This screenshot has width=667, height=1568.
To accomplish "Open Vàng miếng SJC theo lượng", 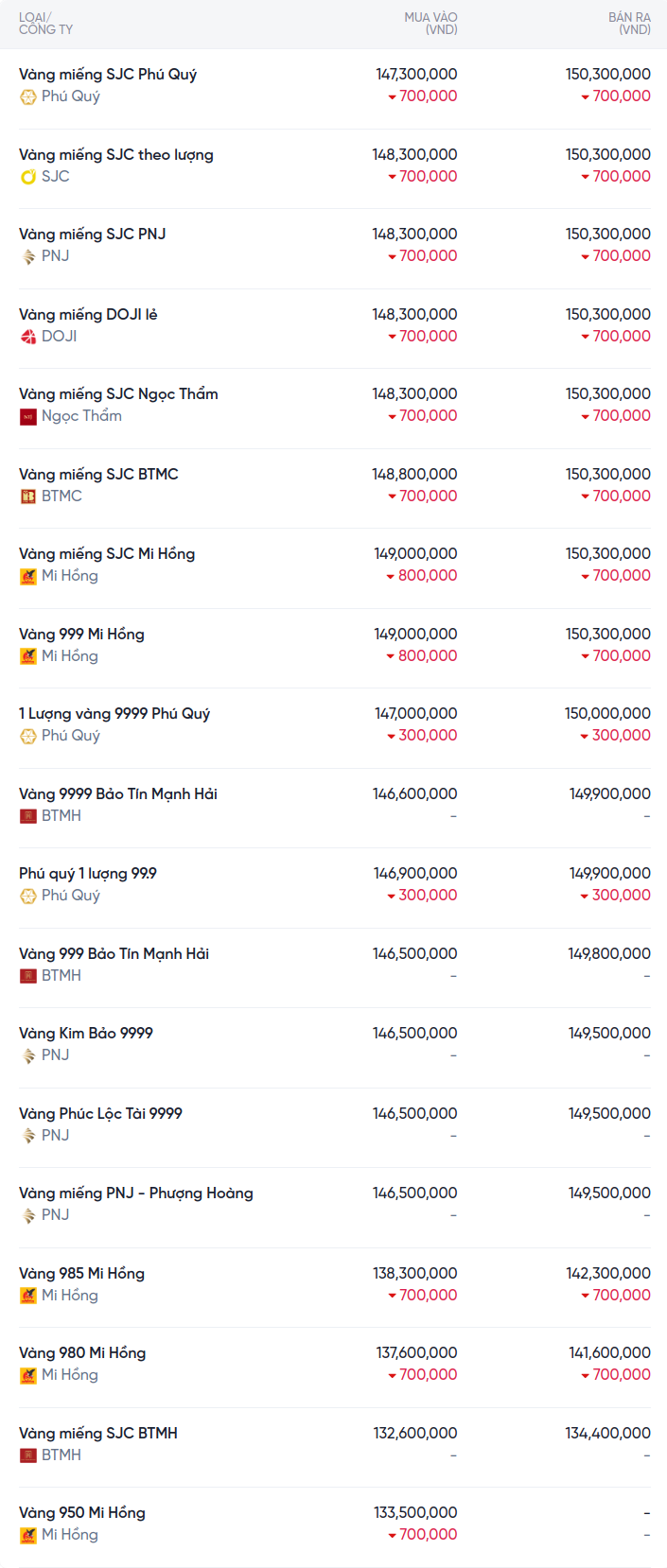I will coord(116,155).
